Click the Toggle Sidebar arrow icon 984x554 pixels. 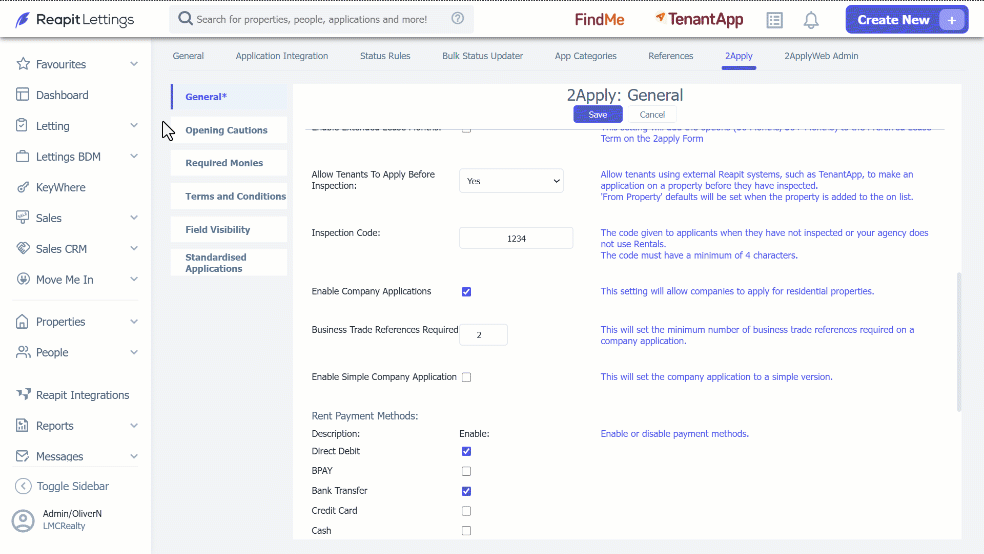23,486
